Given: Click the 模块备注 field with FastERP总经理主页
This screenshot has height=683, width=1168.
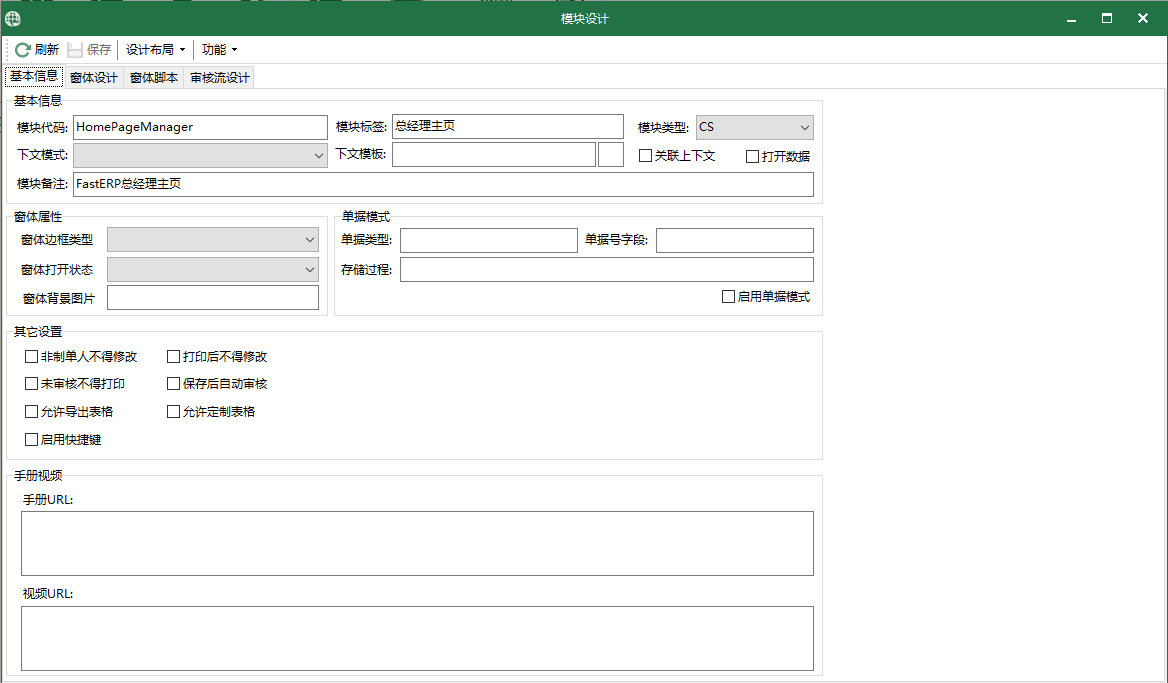Looking at the screenshot, I should 443,185.
